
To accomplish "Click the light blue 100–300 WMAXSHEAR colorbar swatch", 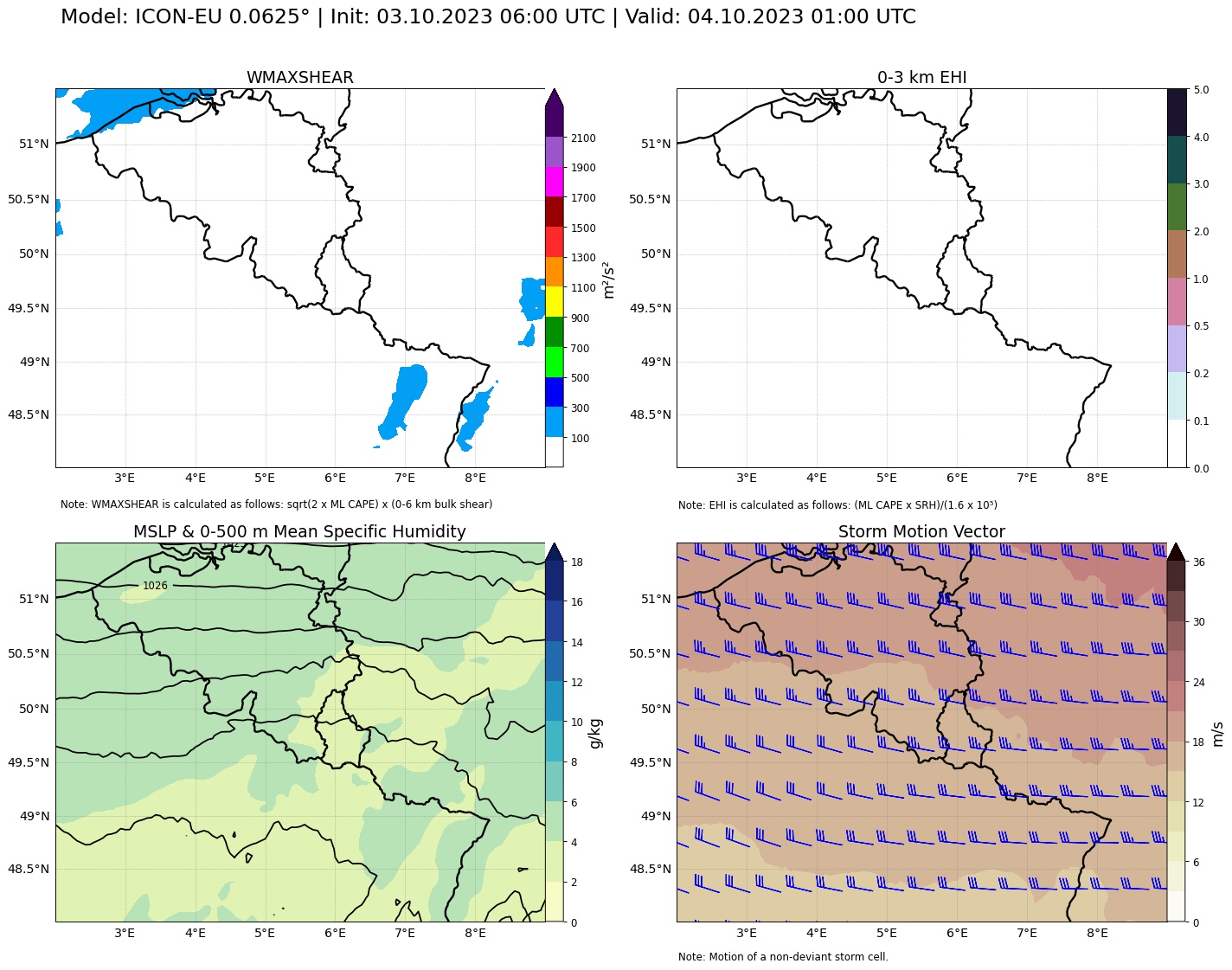I will (x=555, y=422).
